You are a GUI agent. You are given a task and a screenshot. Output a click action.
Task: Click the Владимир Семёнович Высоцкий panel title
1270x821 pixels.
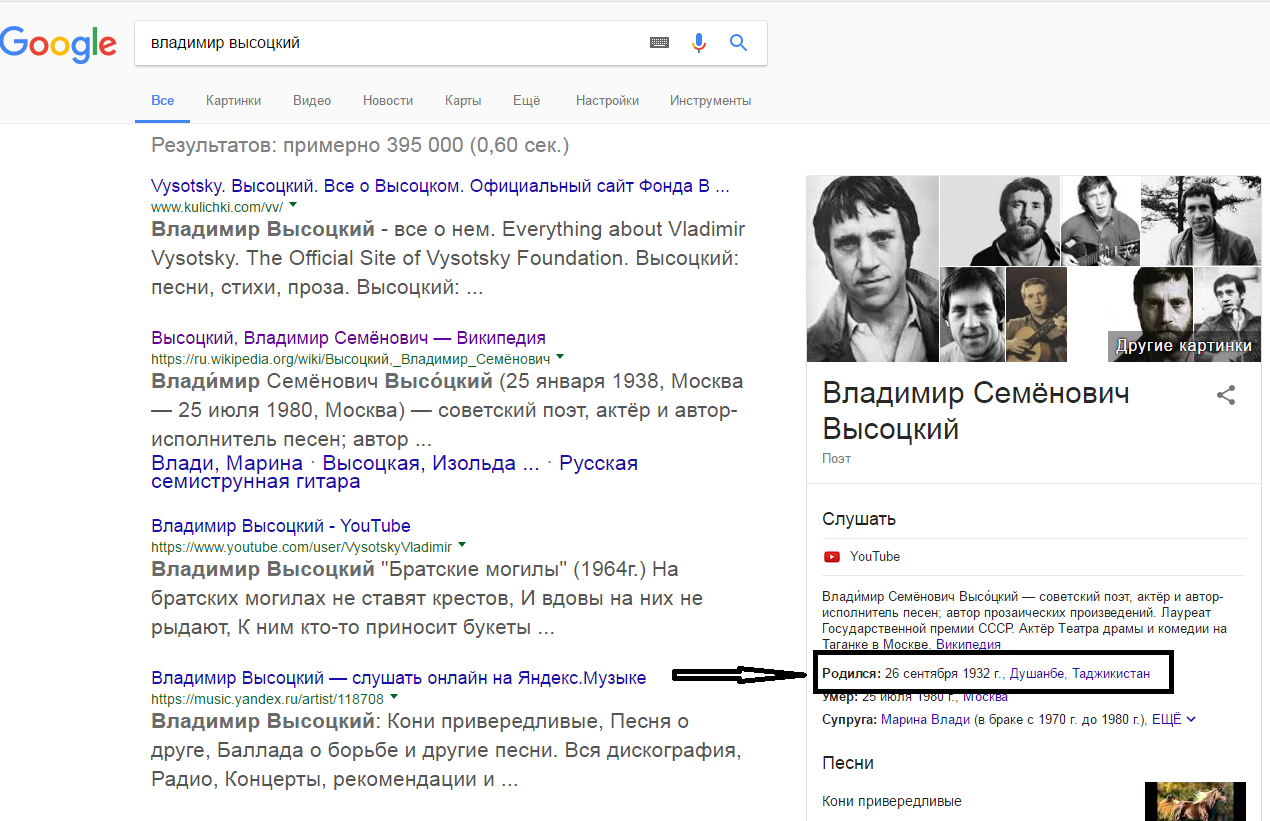click(976, 411)
